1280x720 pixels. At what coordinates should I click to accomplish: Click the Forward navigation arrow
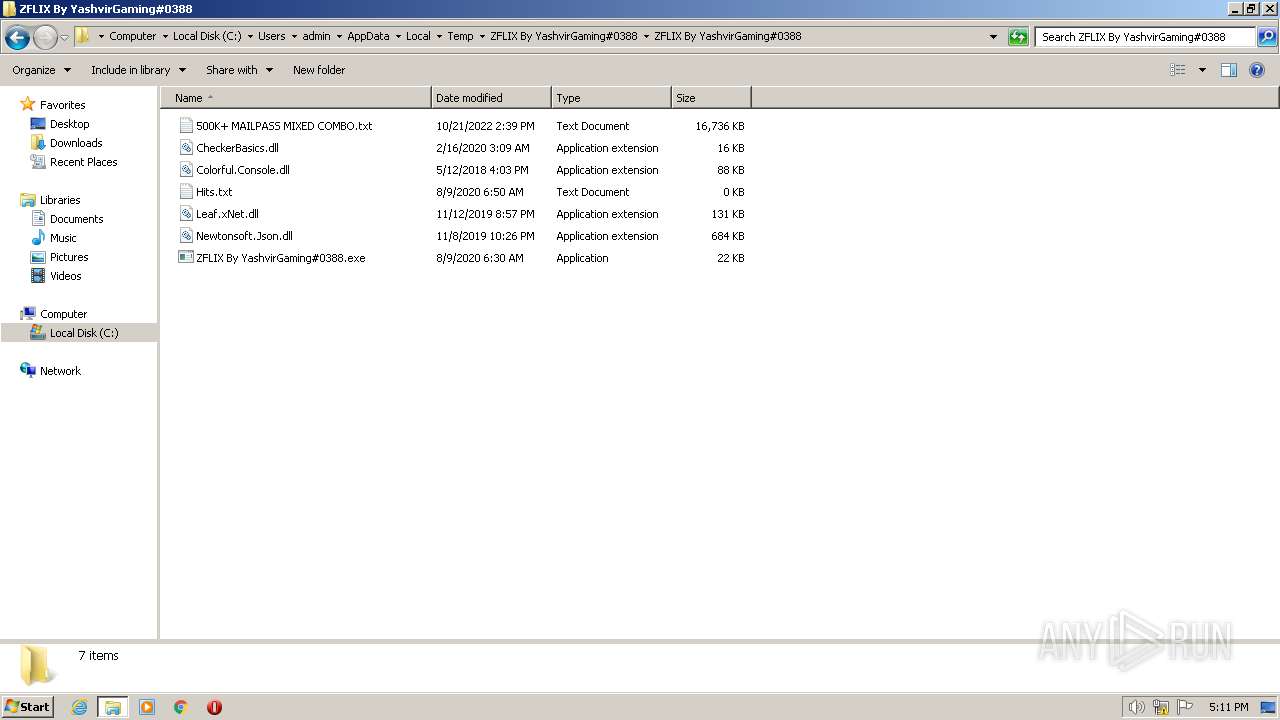pyautogui.click(x=45, y=37)
